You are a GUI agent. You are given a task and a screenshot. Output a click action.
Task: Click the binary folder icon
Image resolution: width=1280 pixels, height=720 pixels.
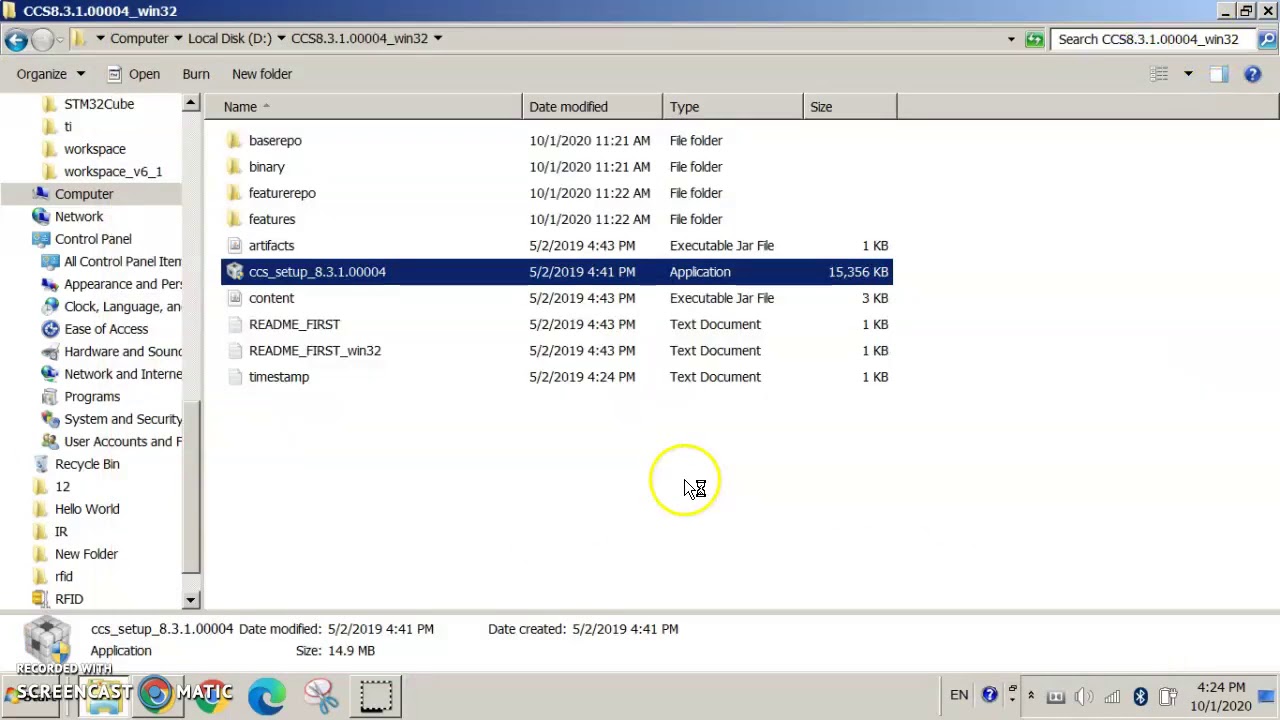point(235,167)
